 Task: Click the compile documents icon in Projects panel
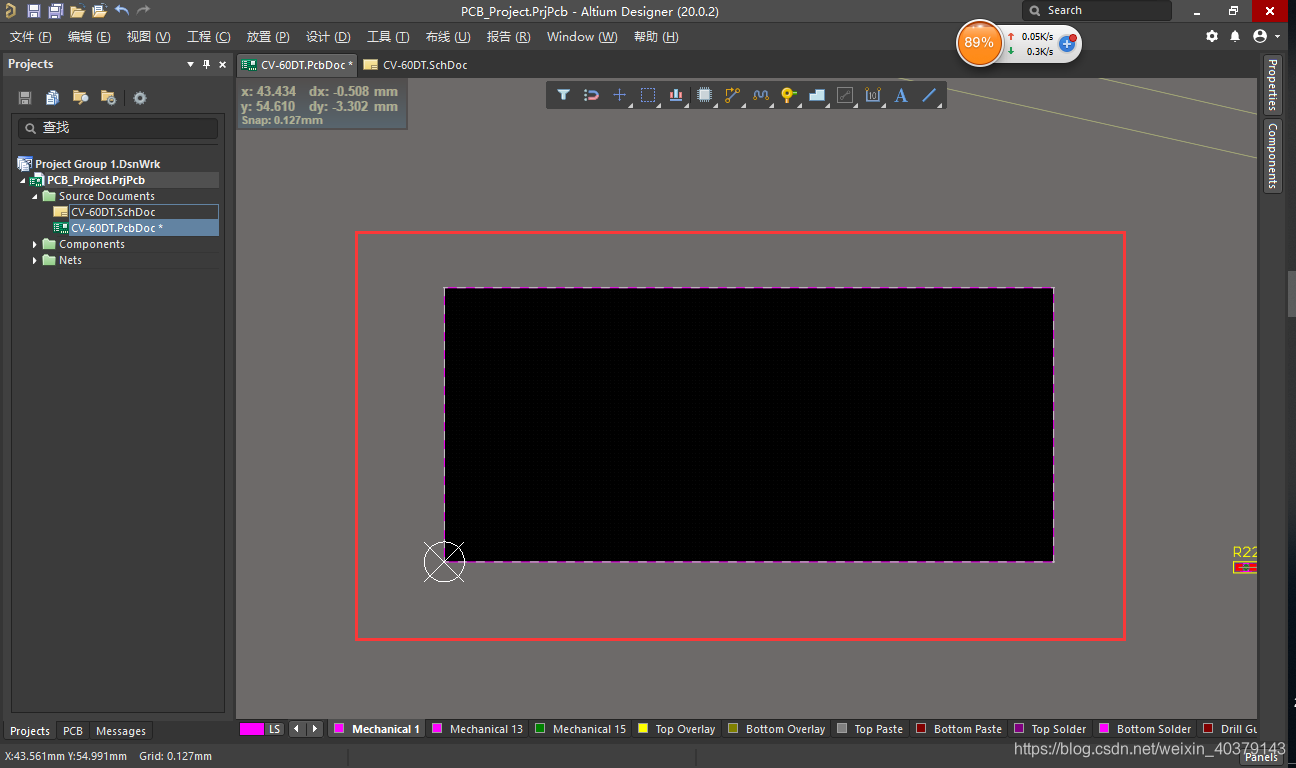pos(53,98)
